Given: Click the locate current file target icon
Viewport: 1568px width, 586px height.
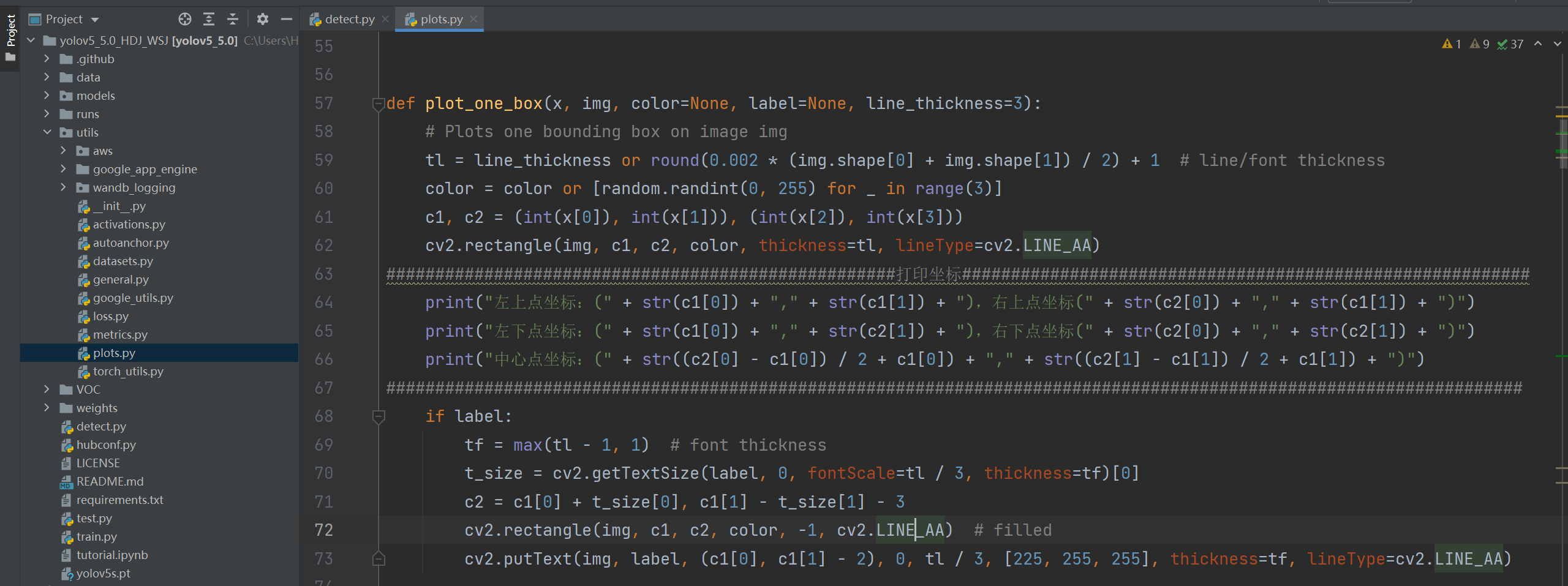Looking at the screenshot, I should click(185, 19).
